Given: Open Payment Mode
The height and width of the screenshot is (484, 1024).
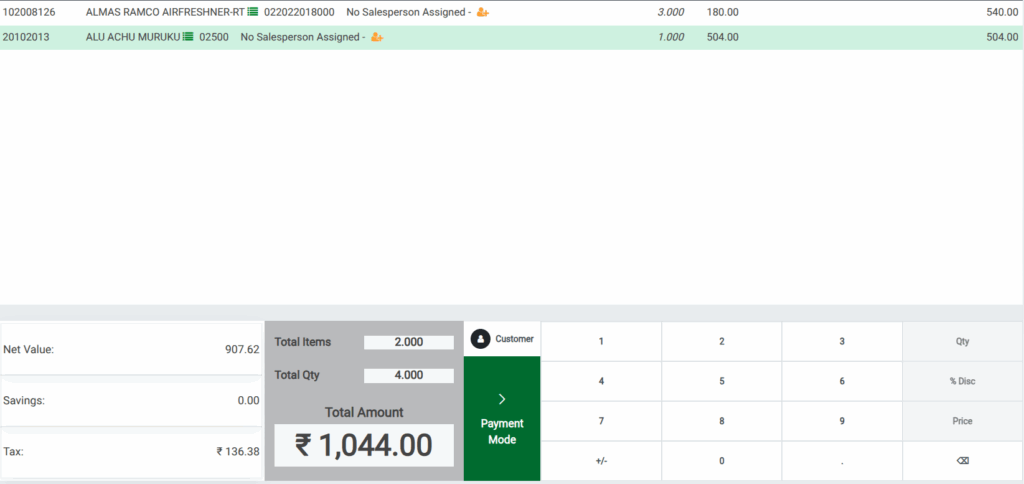Looking at the screenshot, I should coord(502,419).
